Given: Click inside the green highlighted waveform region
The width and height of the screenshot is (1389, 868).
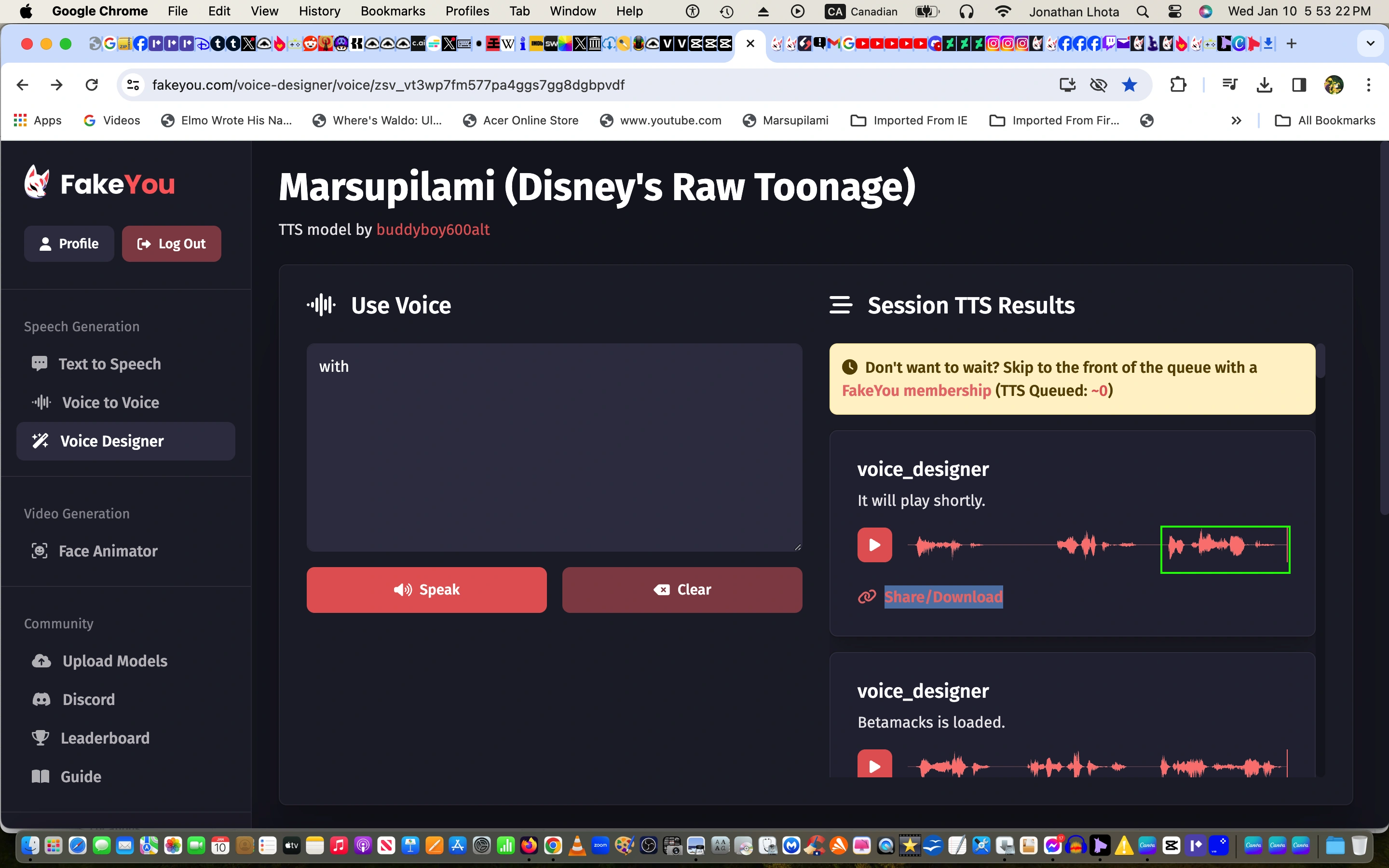Looking at the screenshot, I should click(1225, 549).
